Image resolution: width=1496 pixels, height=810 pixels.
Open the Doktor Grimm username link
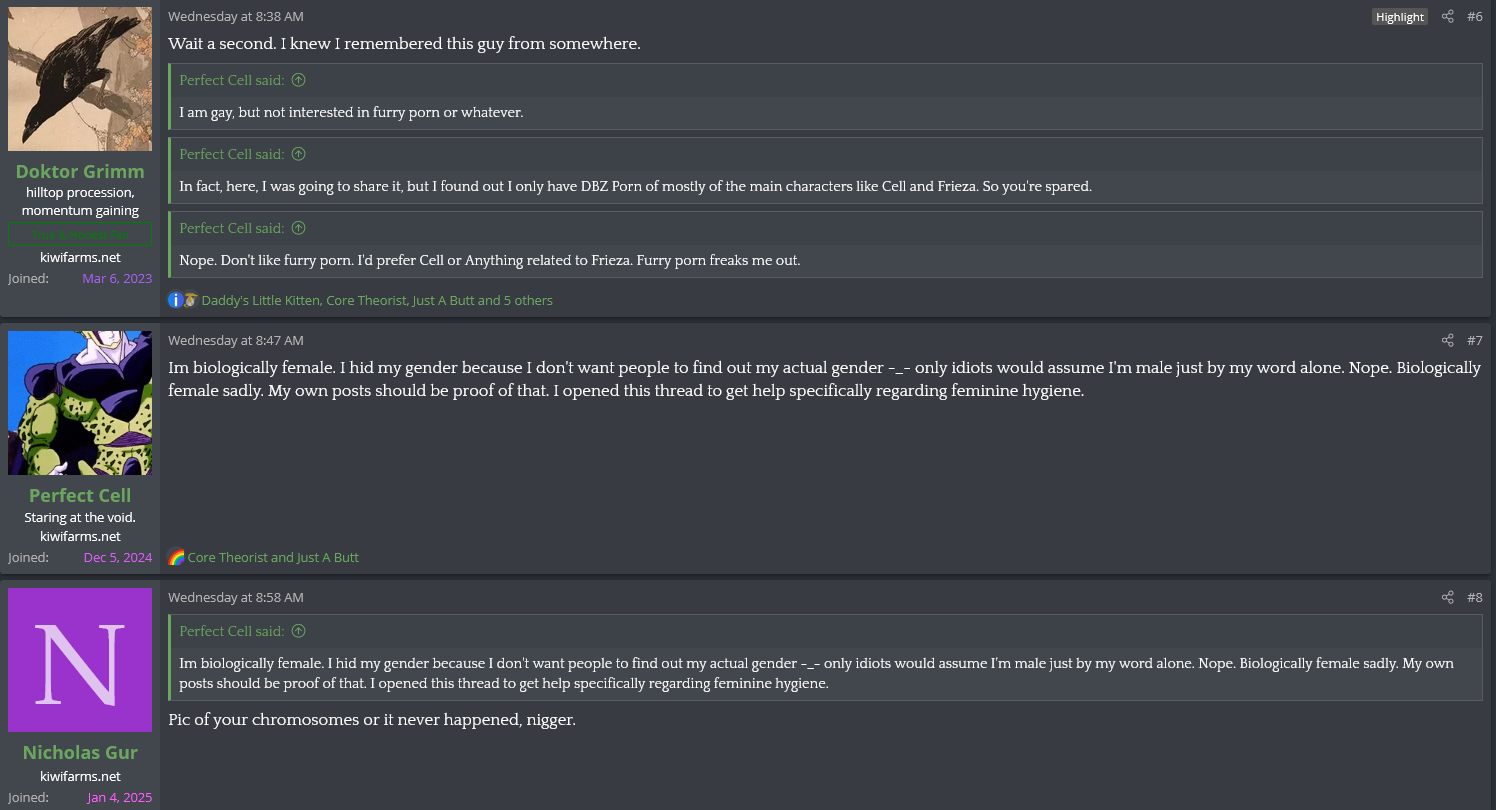click(x=80, y=171)
